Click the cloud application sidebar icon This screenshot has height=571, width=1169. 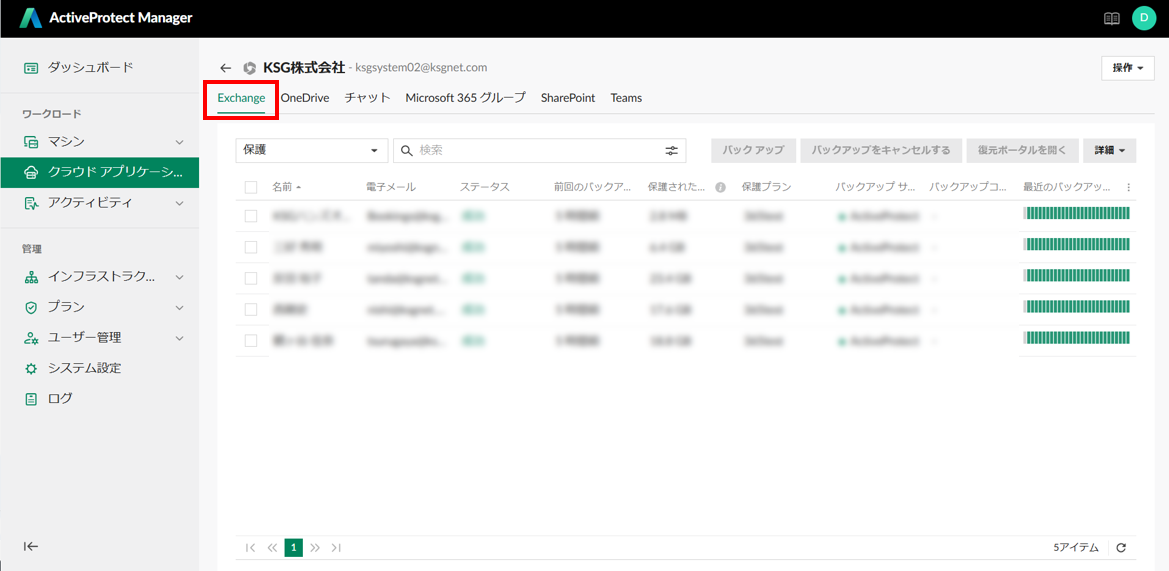[x=31, y=172]
